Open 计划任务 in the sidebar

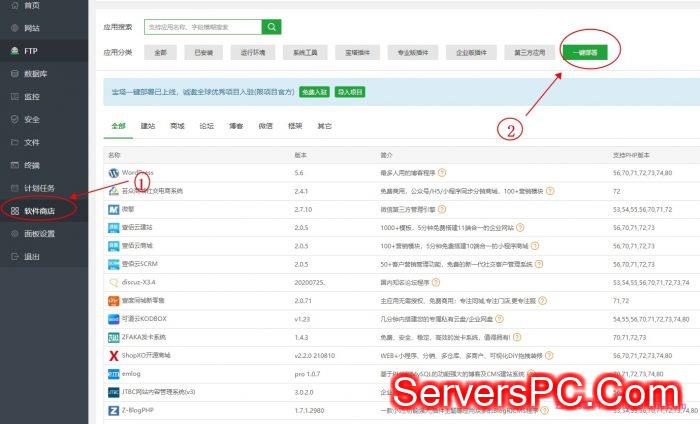pos(40,187)
